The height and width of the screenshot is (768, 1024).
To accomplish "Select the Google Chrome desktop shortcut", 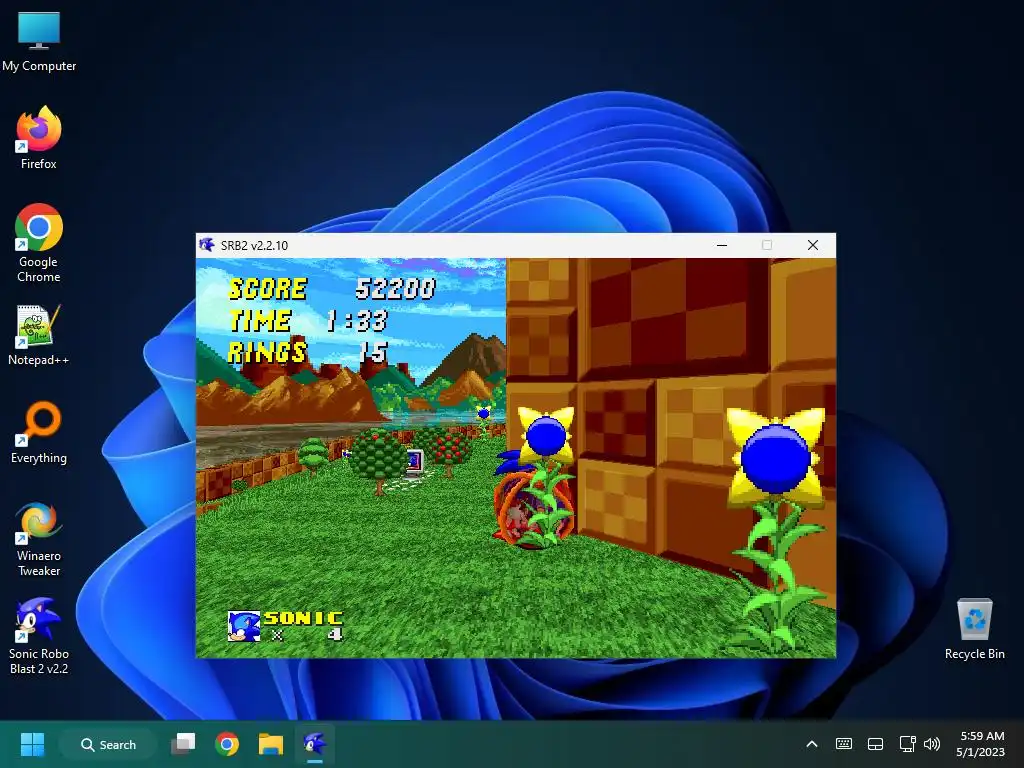I will click(x=39, y=243).
